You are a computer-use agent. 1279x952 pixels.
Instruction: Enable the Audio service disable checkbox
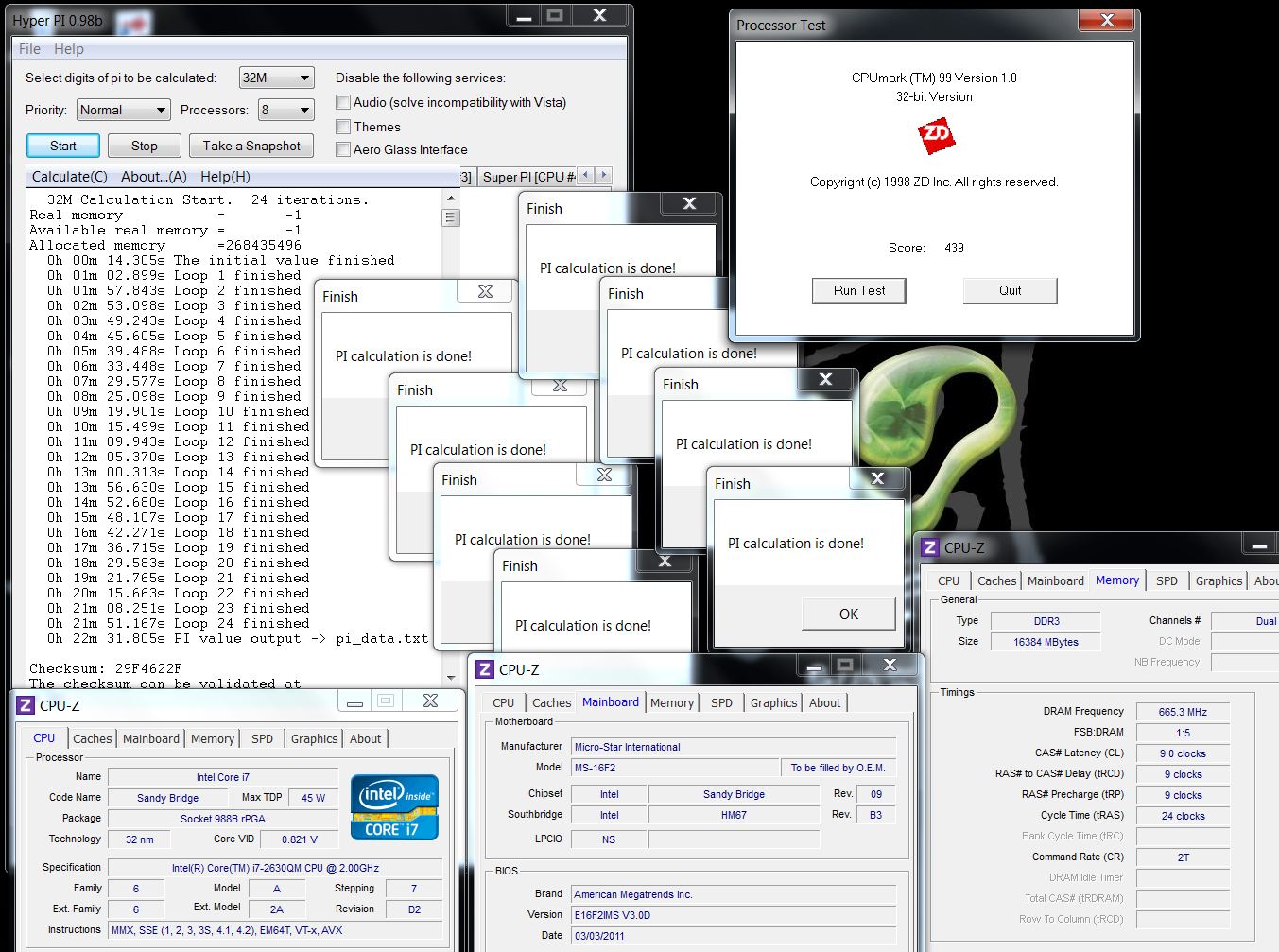pyautogui.click(x=343, y=102)
